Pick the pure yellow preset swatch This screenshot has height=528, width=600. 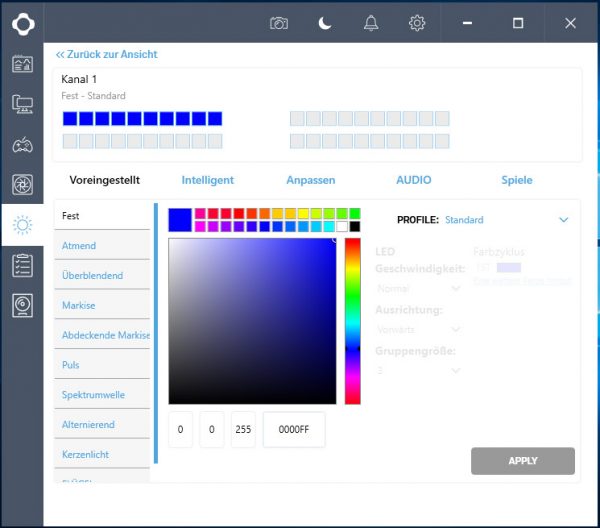point(303,213)
